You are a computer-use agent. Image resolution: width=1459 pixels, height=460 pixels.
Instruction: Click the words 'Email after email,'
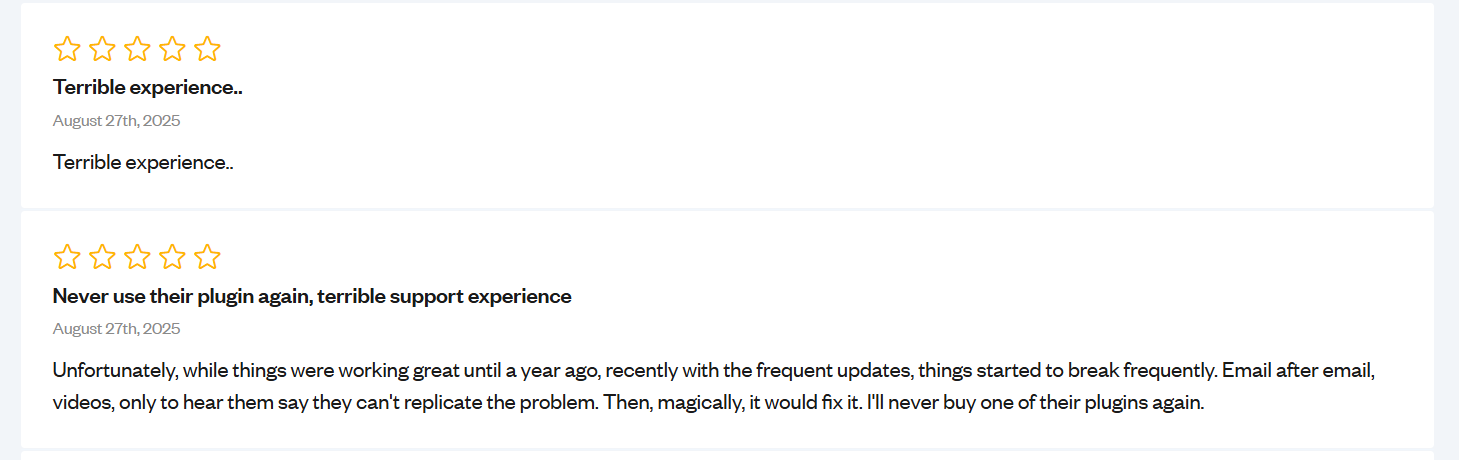(1300, 371)
